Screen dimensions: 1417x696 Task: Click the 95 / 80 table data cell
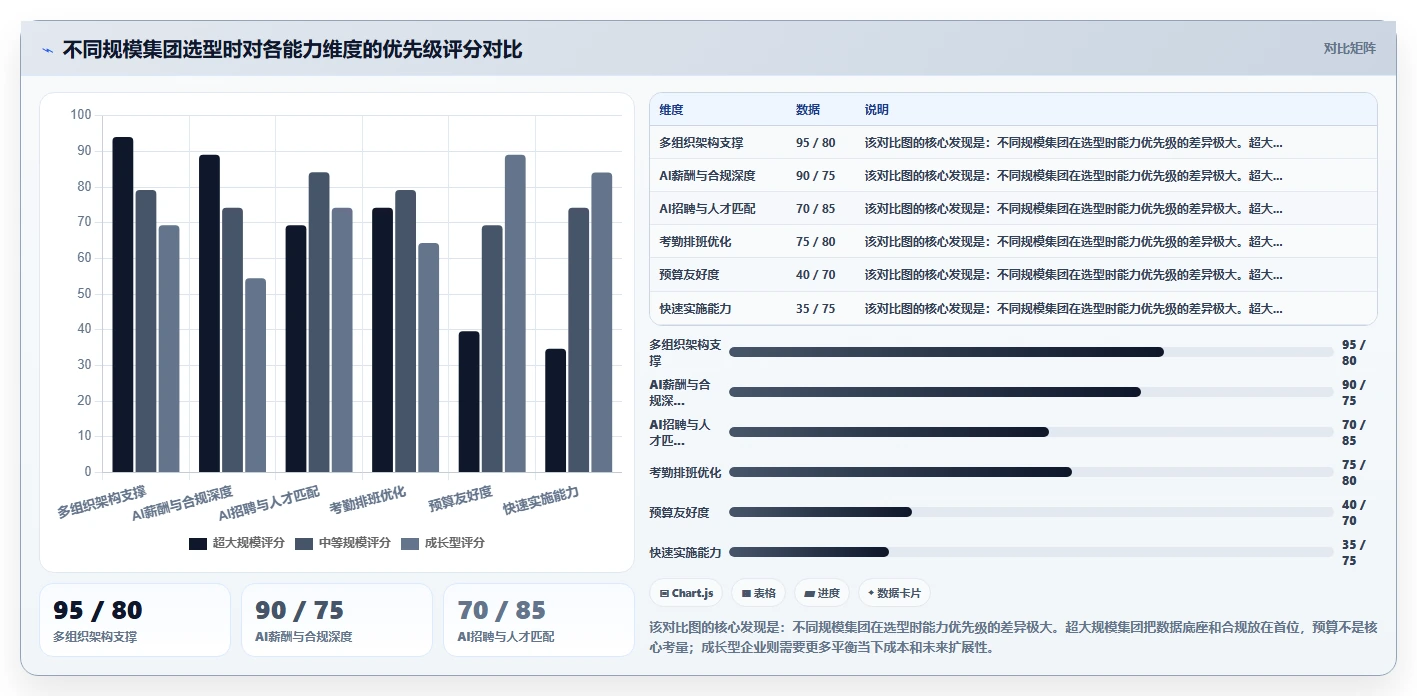click(x=815, y=143)
